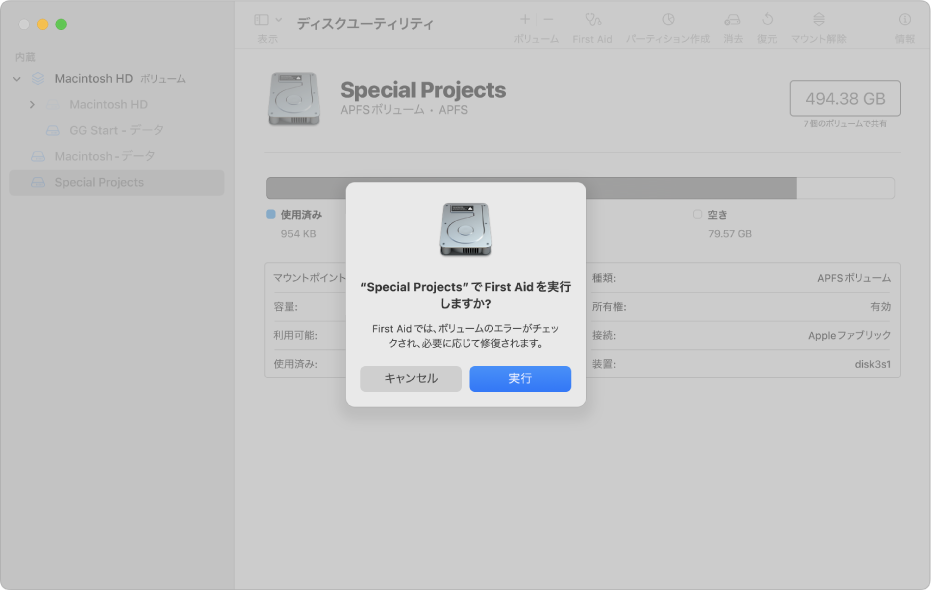Click the 494.38 GB capacity box
The height and width of the screenshot is (593, 931).
pyautogui.click(x=845, y=99)
